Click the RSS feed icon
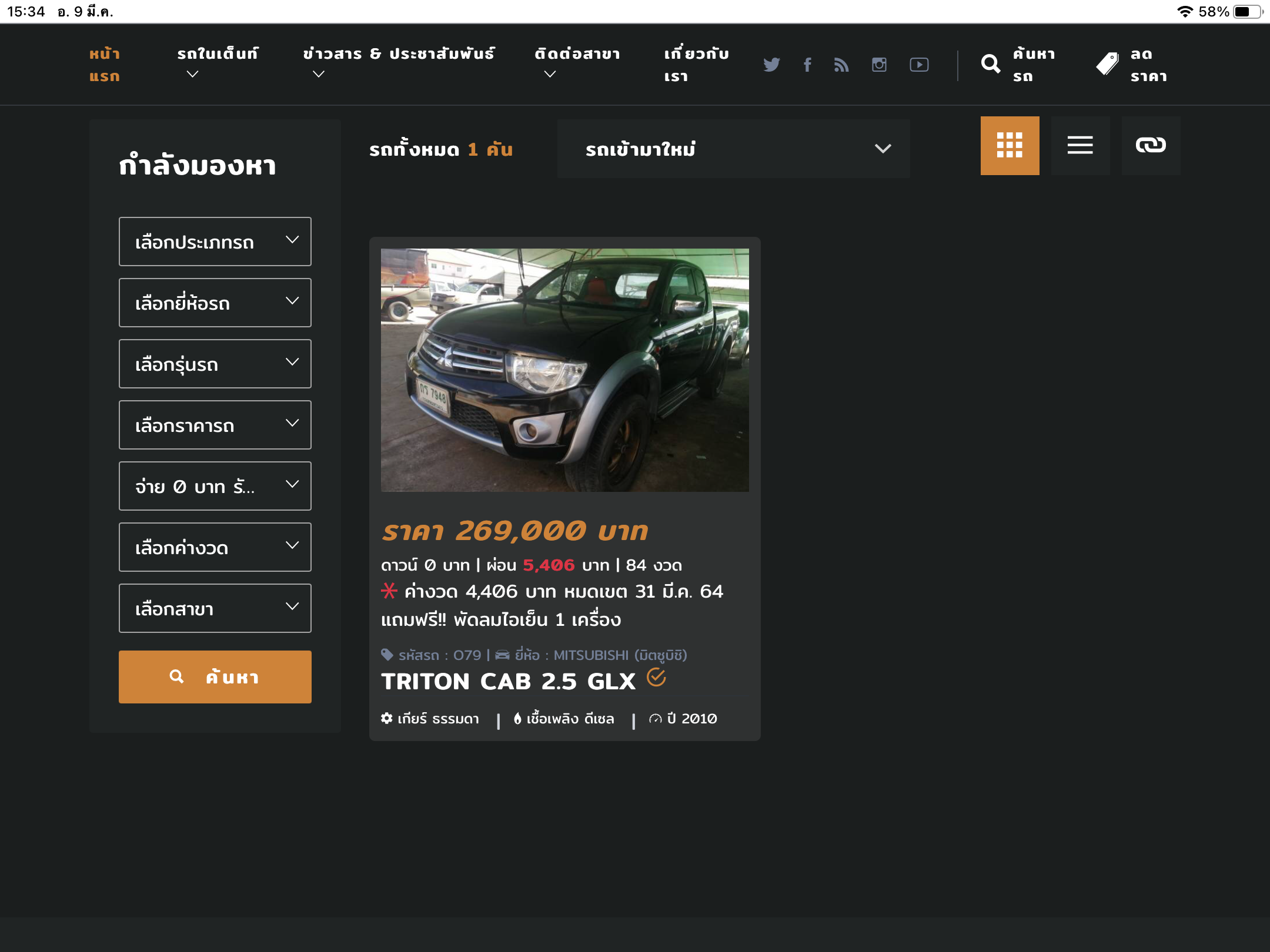 [842, 65]
